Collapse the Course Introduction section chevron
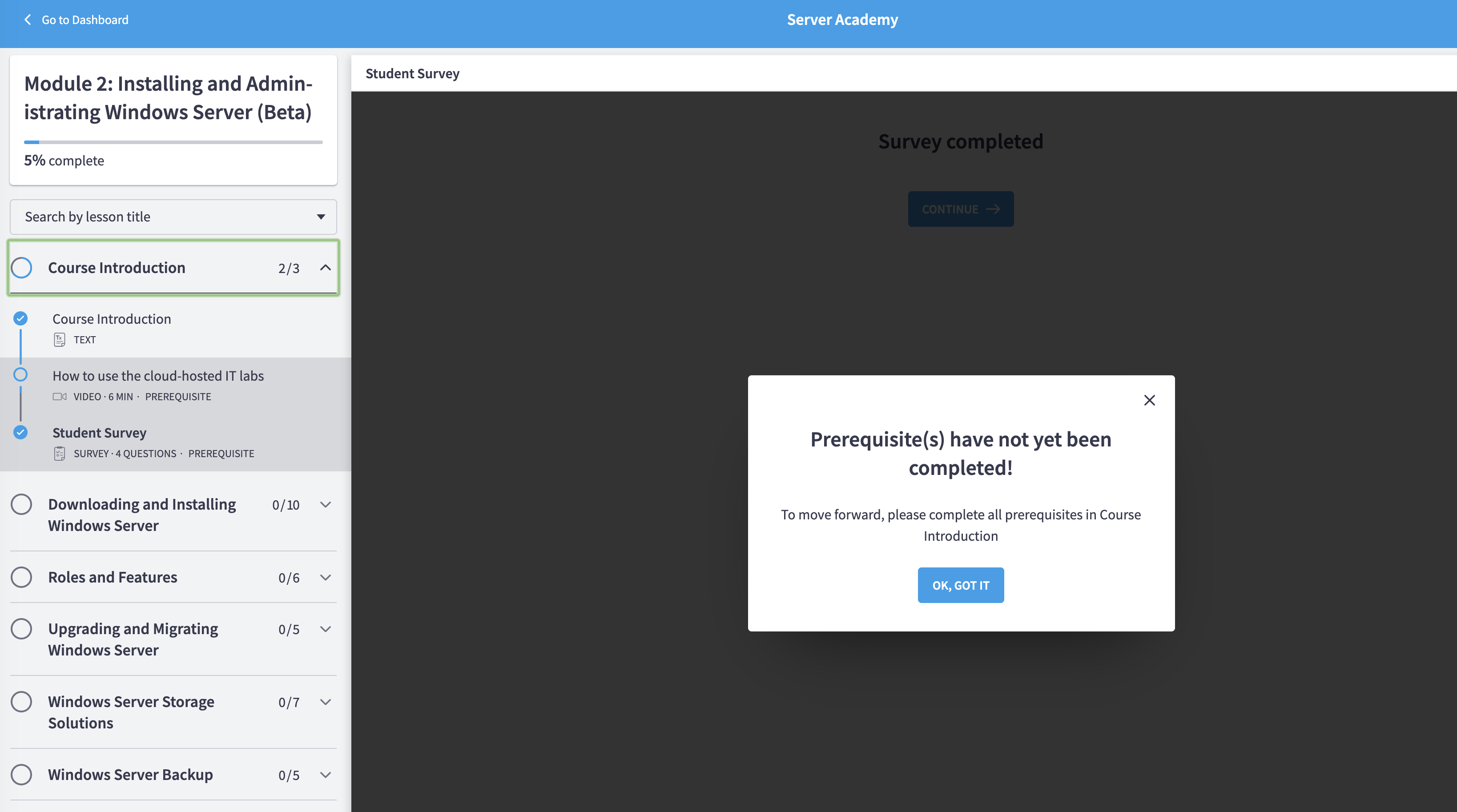 coord(325,267)
